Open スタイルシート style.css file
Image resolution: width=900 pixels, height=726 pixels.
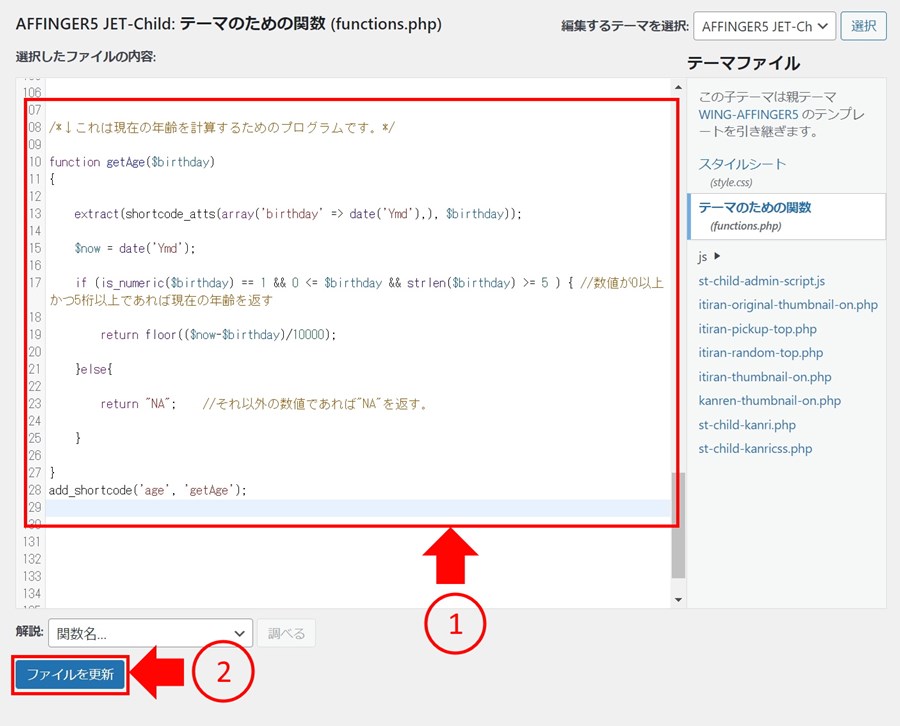coord(742,164)
